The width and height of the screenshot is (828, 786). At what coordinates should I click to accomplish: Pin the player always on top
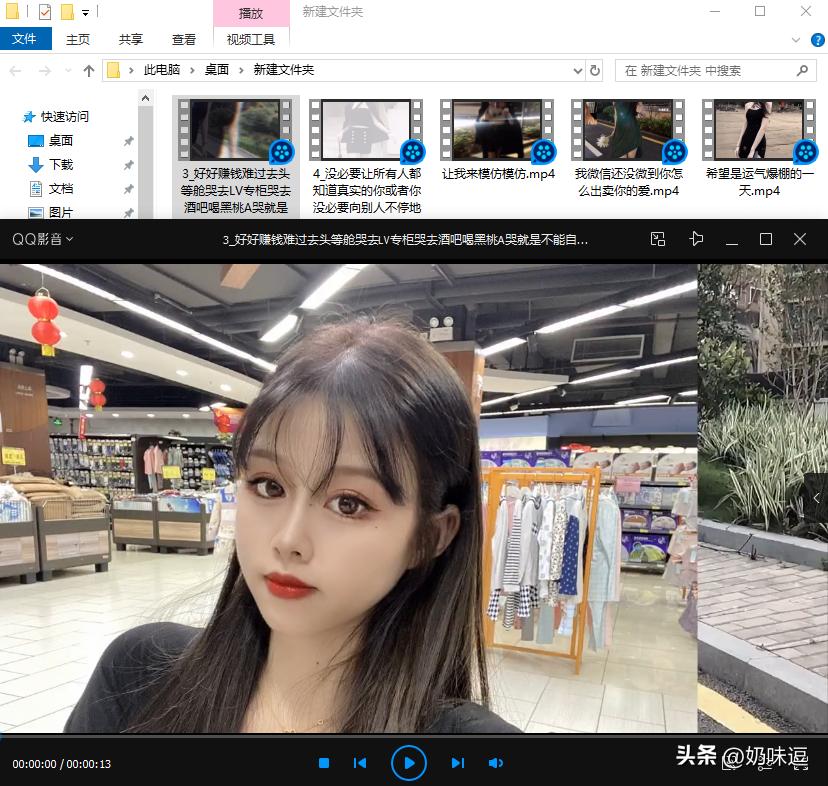click(x=698, y=239)
